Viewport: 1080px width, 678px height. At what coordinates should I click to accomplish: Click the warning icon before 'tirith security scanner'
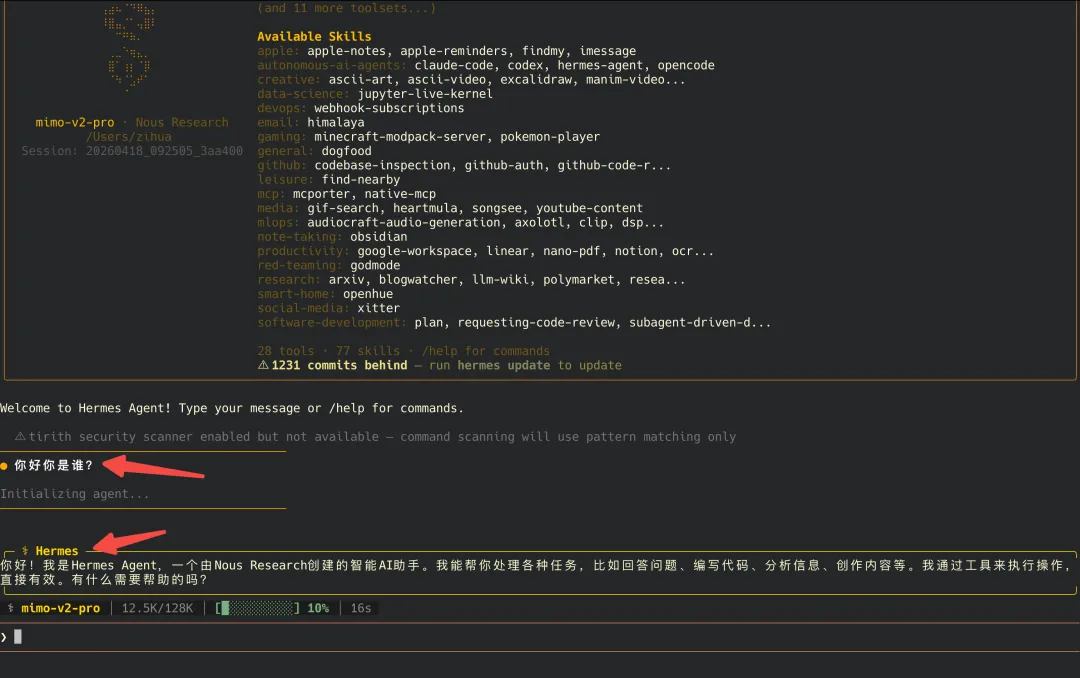[20, 436]
